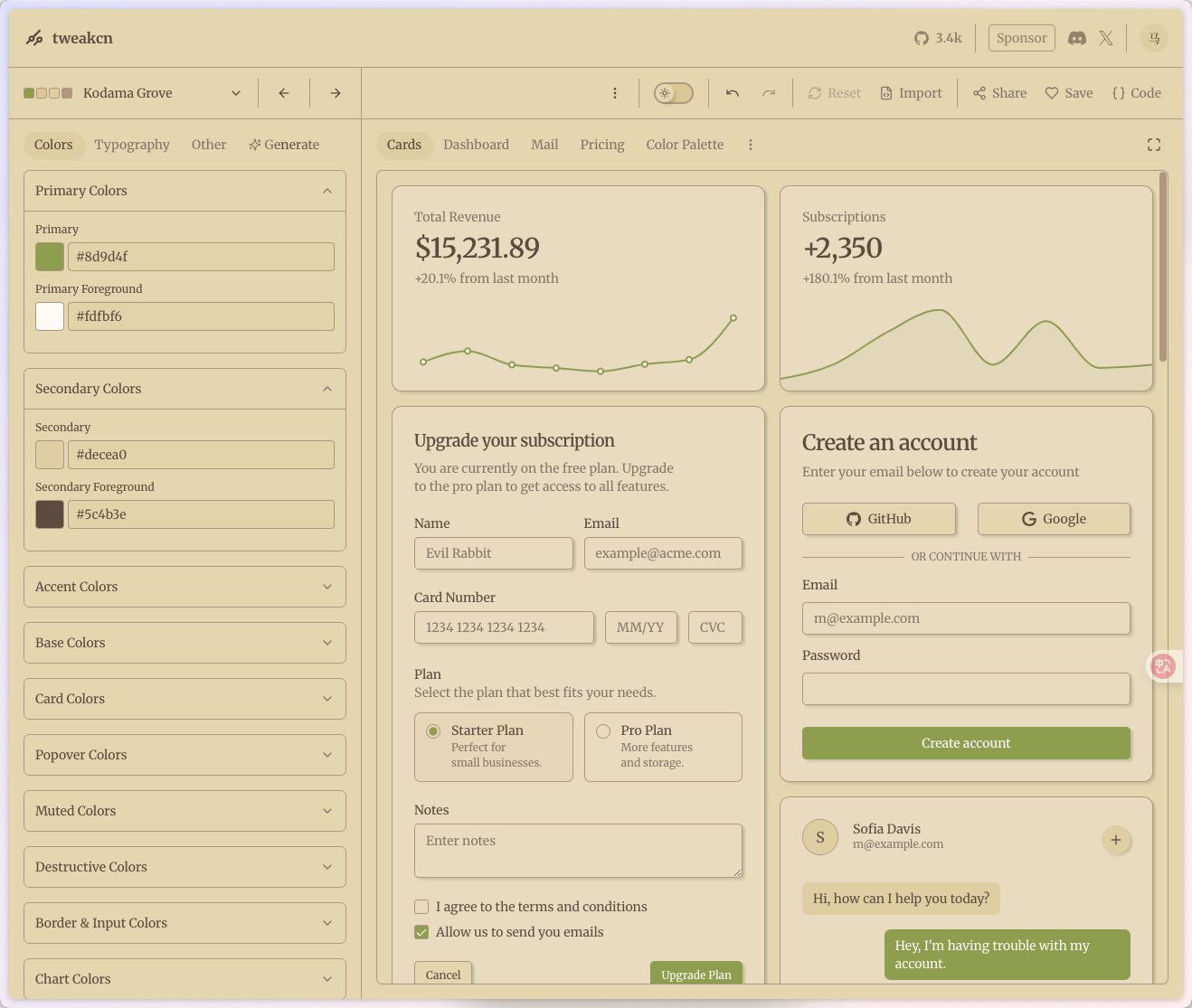Click the Sponsor button
The width and height of the screenshot is (1192, 1008).
[x=1021, y=38]
